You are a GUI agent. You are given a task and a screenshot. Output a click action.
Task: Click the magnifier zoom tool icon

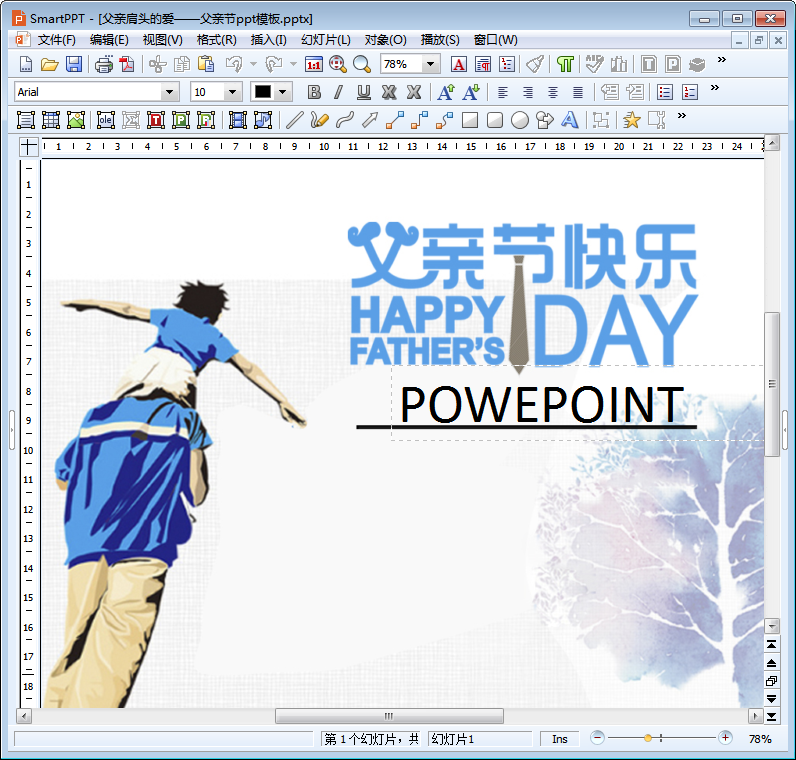coord(362,64)
